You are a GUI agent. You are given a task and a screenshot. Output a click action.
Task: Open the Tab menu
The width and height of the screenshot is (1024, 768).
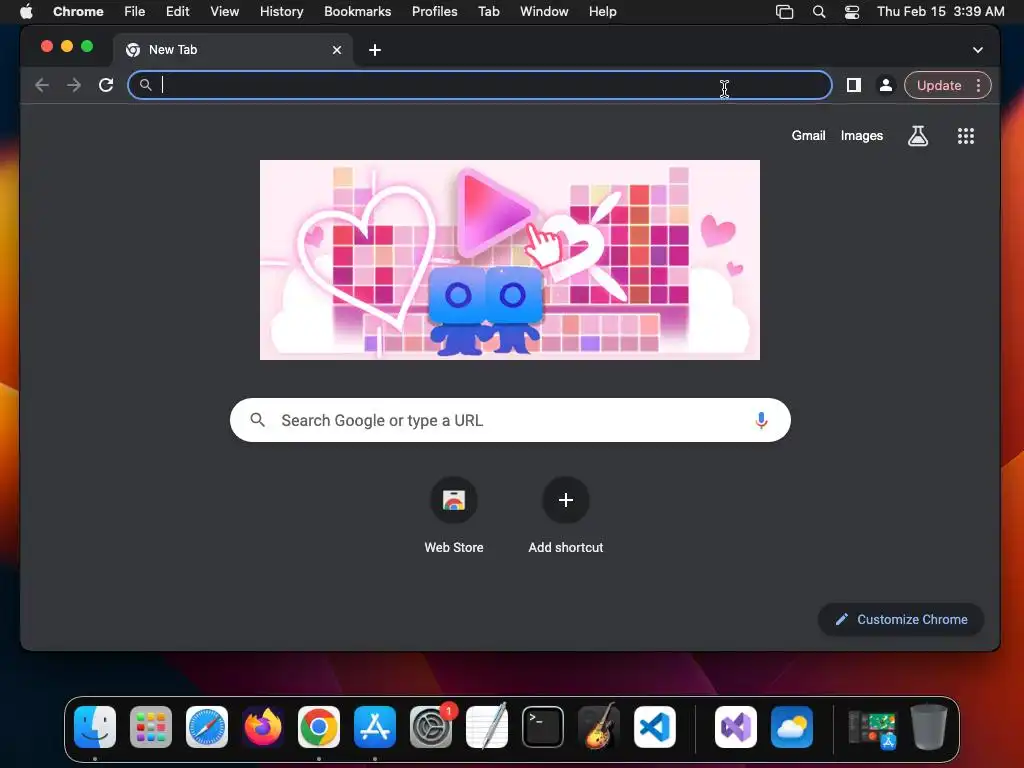488,12
